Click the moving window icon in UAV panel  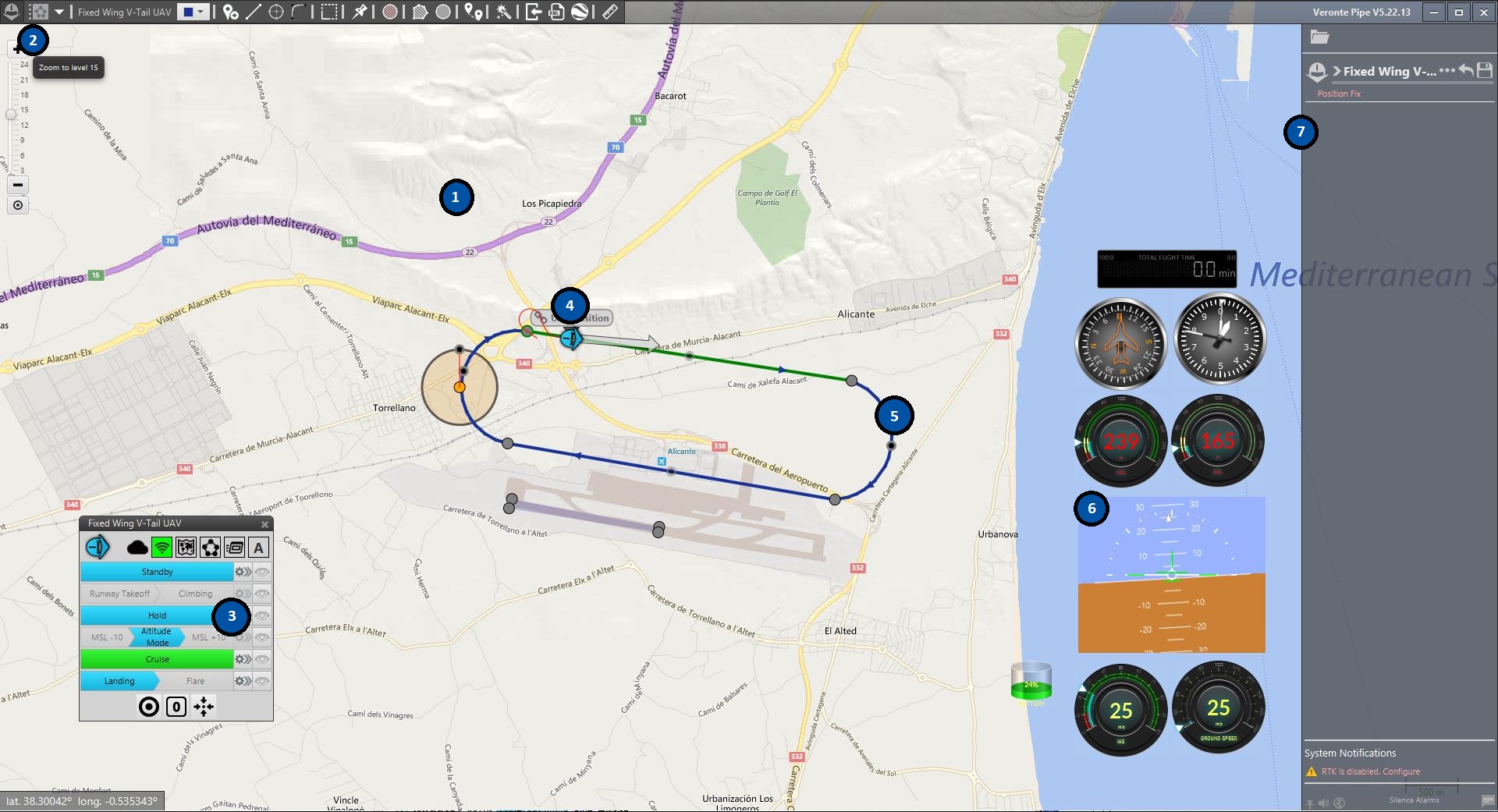pyautogui.click(x=234, y=548)
